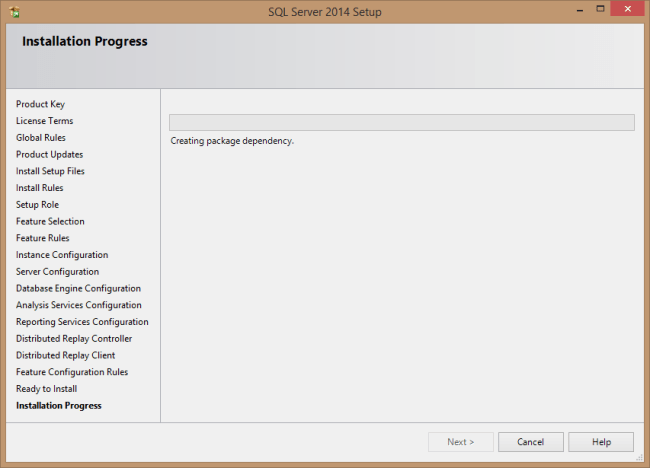Open Database Engine Configuration step
This screenshot has width=650, height=468.
click(78, 288)
